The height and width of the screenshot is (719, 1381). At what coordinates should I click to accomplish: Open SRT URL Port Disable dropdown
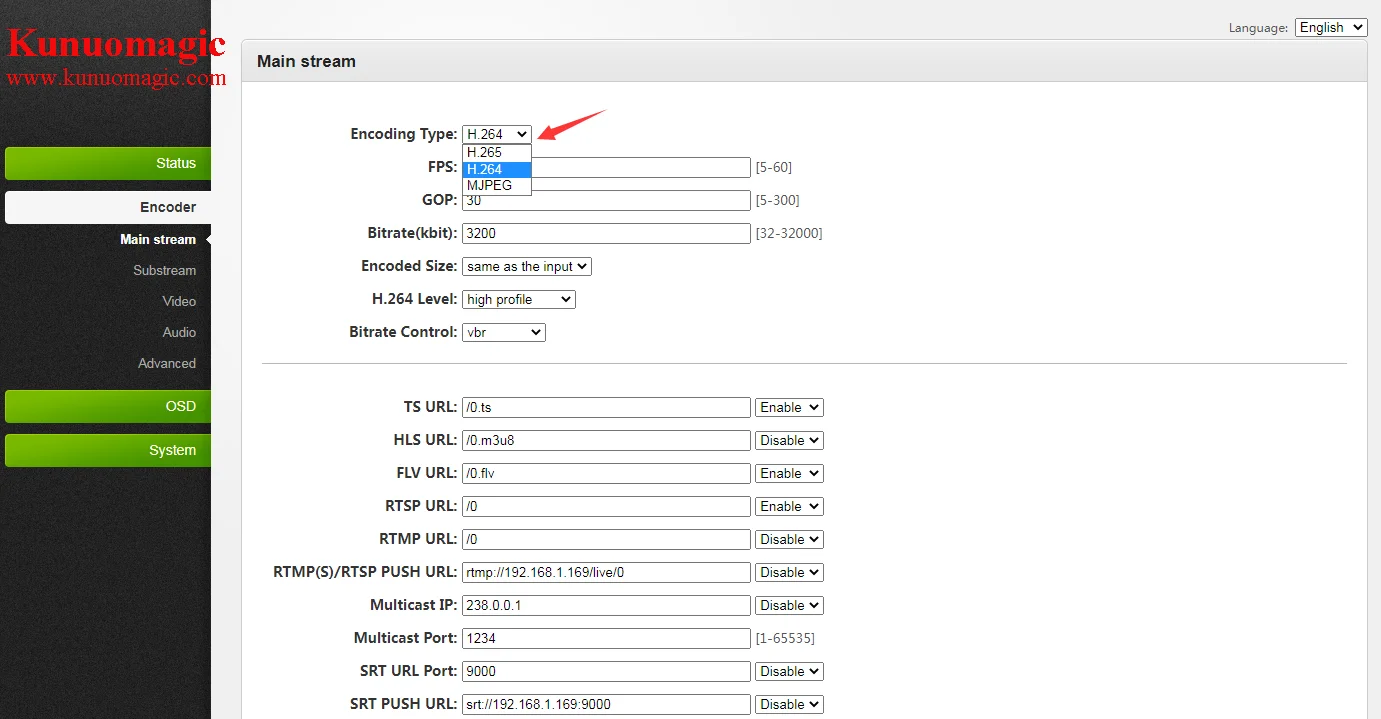789,671
